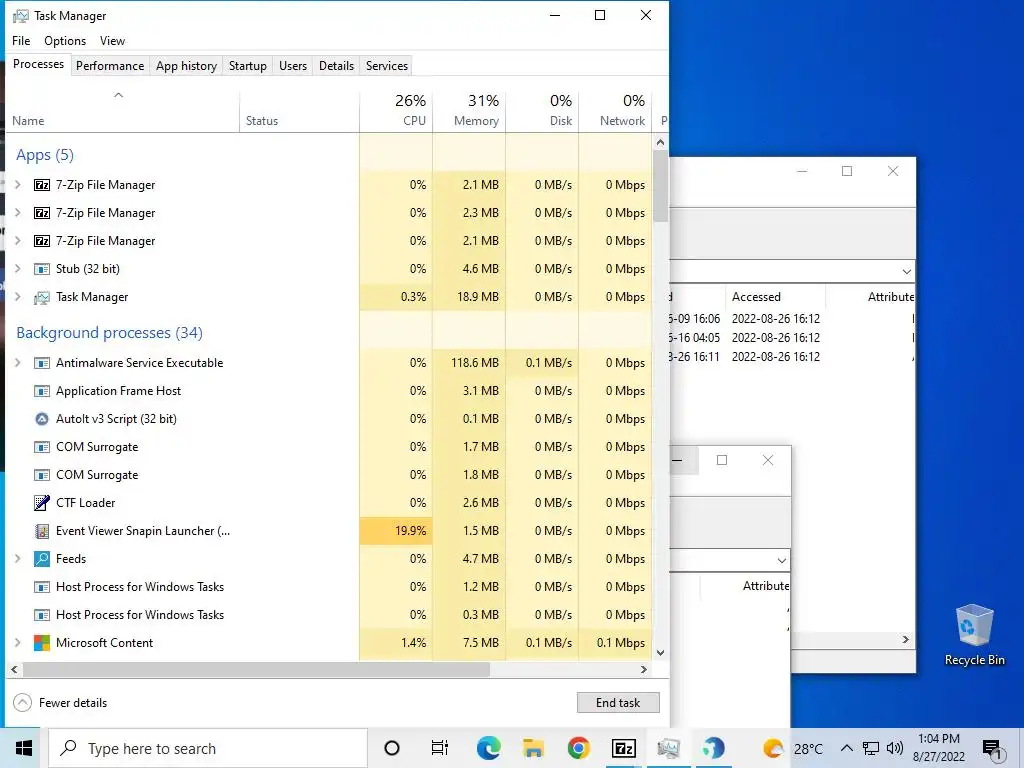Open Task View from the taskbar
The image size is (1024, 768).
(440, 748)
